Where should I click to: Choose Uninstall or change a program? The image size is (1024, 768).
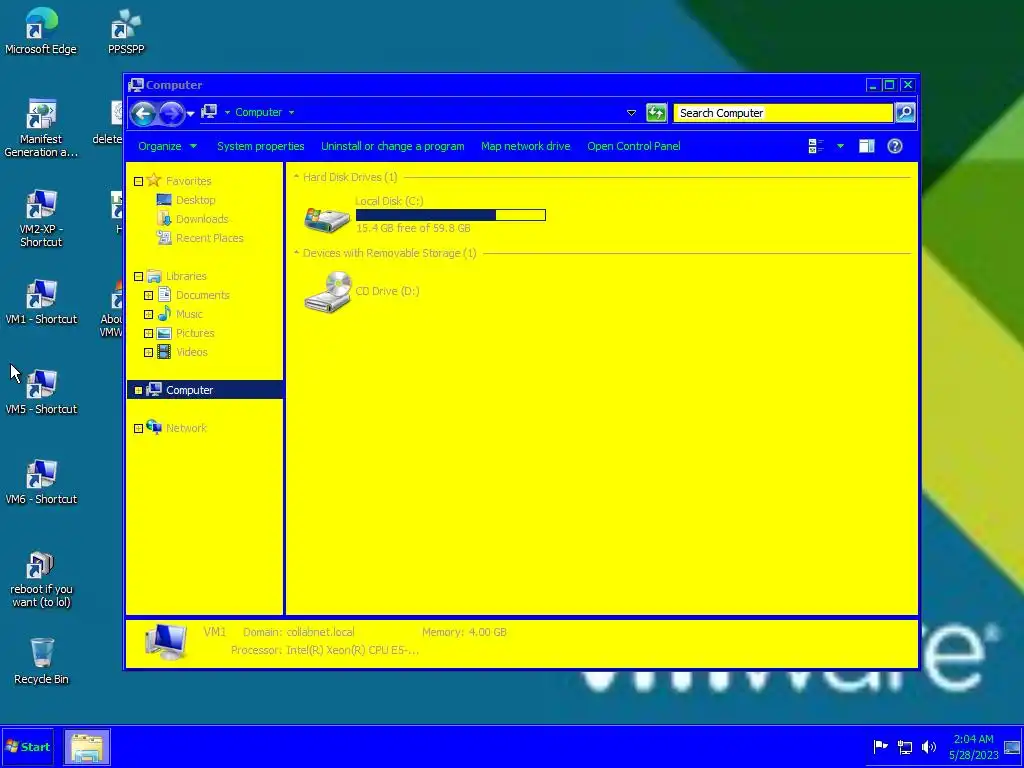tap(392, 146)
